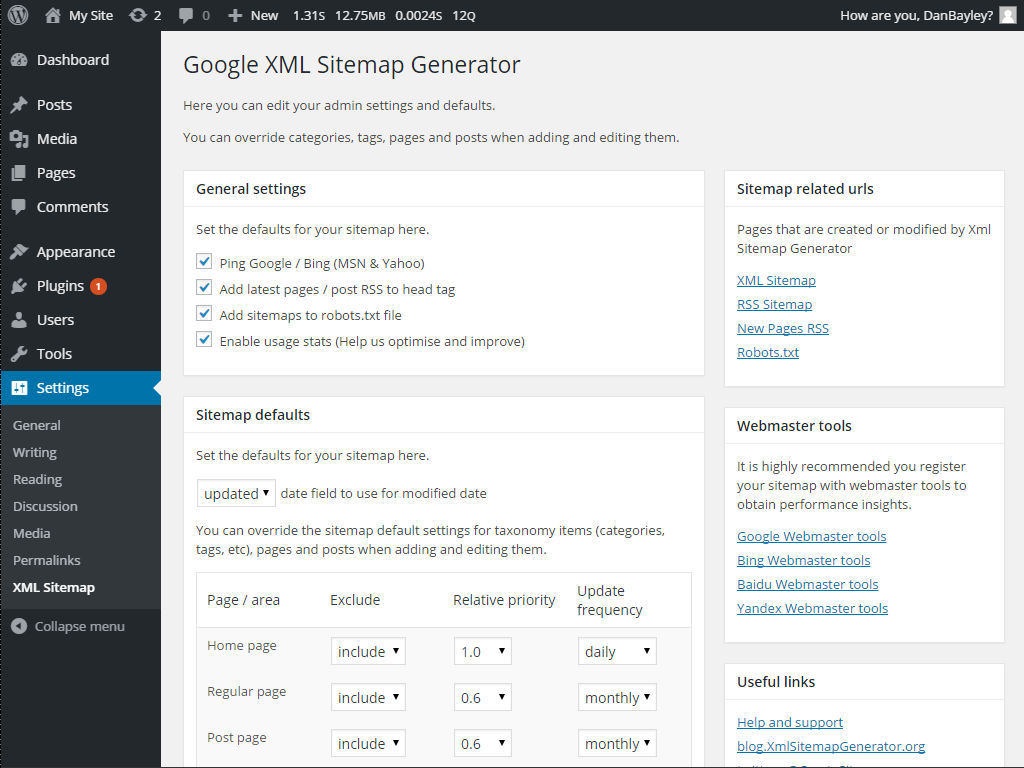Viewport: 1024px width, 768px height.
Task: Open the updates icon in admin bar
Action: point(138,15)
